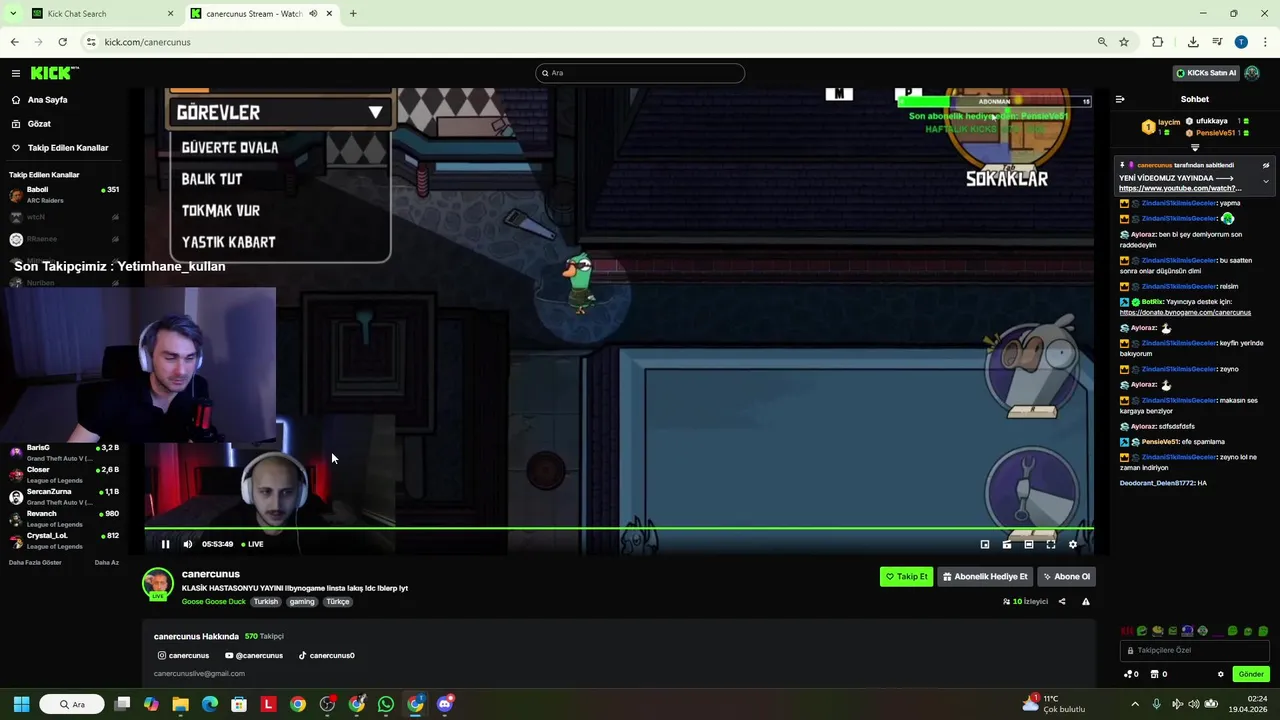The height and width of the screenshot is (720, 1280).
Task: Open File Explorer from taskbar
Action: tap(180, 704)
